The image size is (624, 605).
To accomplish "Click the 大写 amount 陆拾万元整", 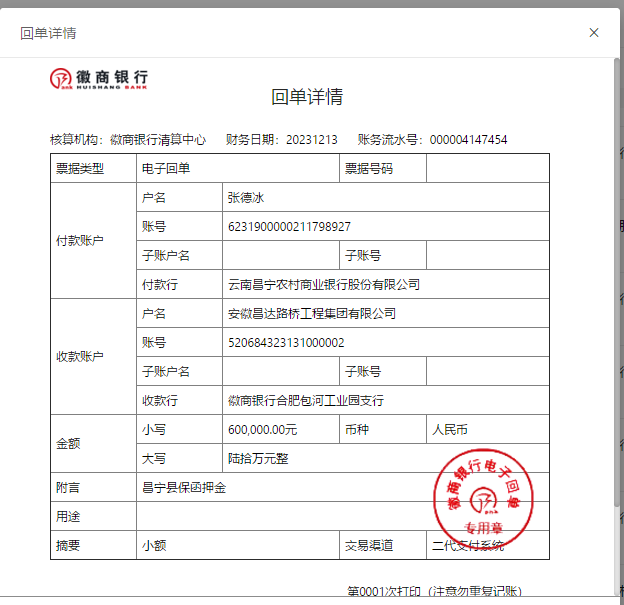I will coord(257,459).
